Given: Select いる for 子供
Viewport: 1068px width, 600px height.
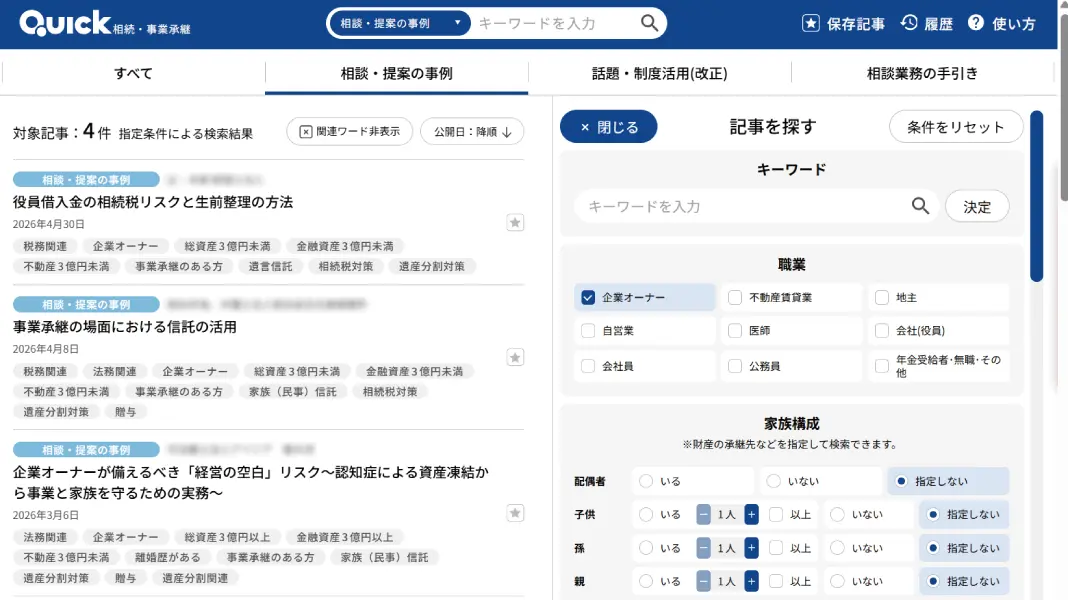Looking at the screenshot, I should click(x=646, y=515).
